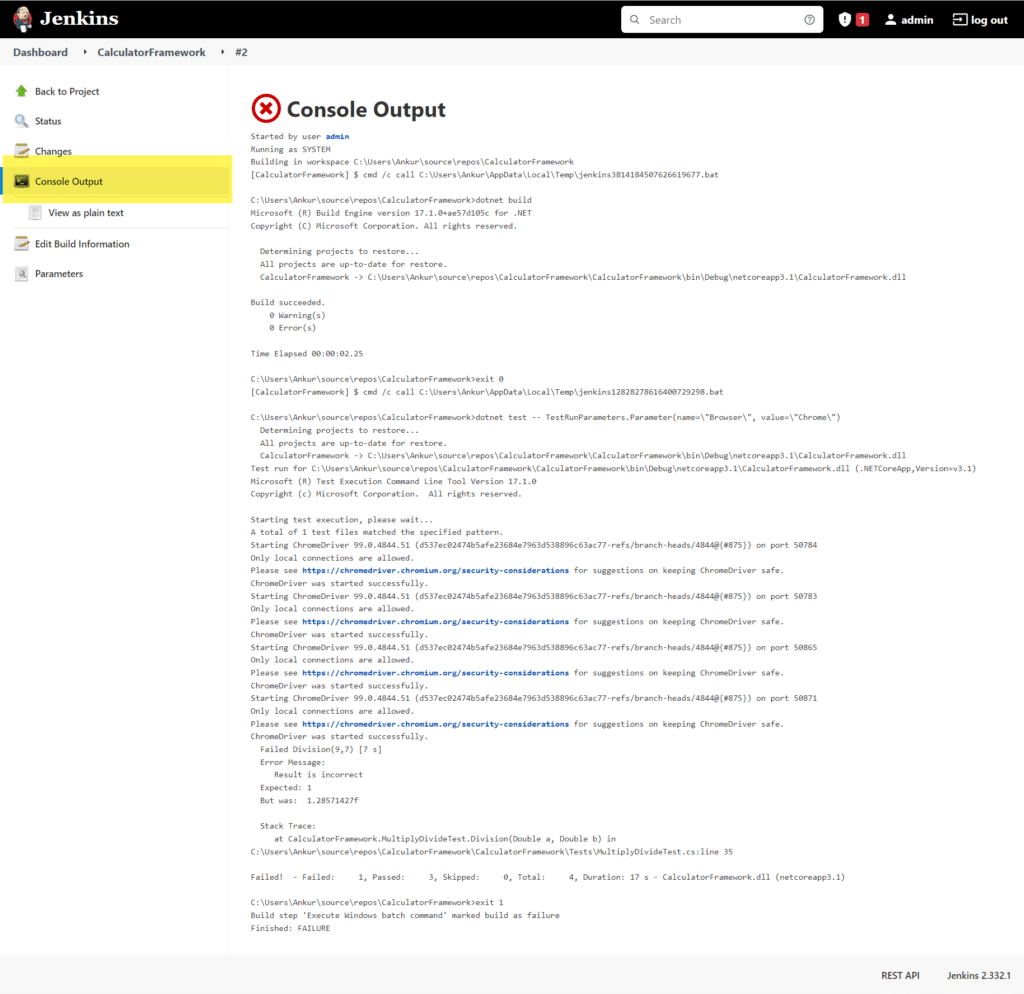Click the Jenkins butler logo icon
1024x994 pixels.
click(x=23, y=19)
